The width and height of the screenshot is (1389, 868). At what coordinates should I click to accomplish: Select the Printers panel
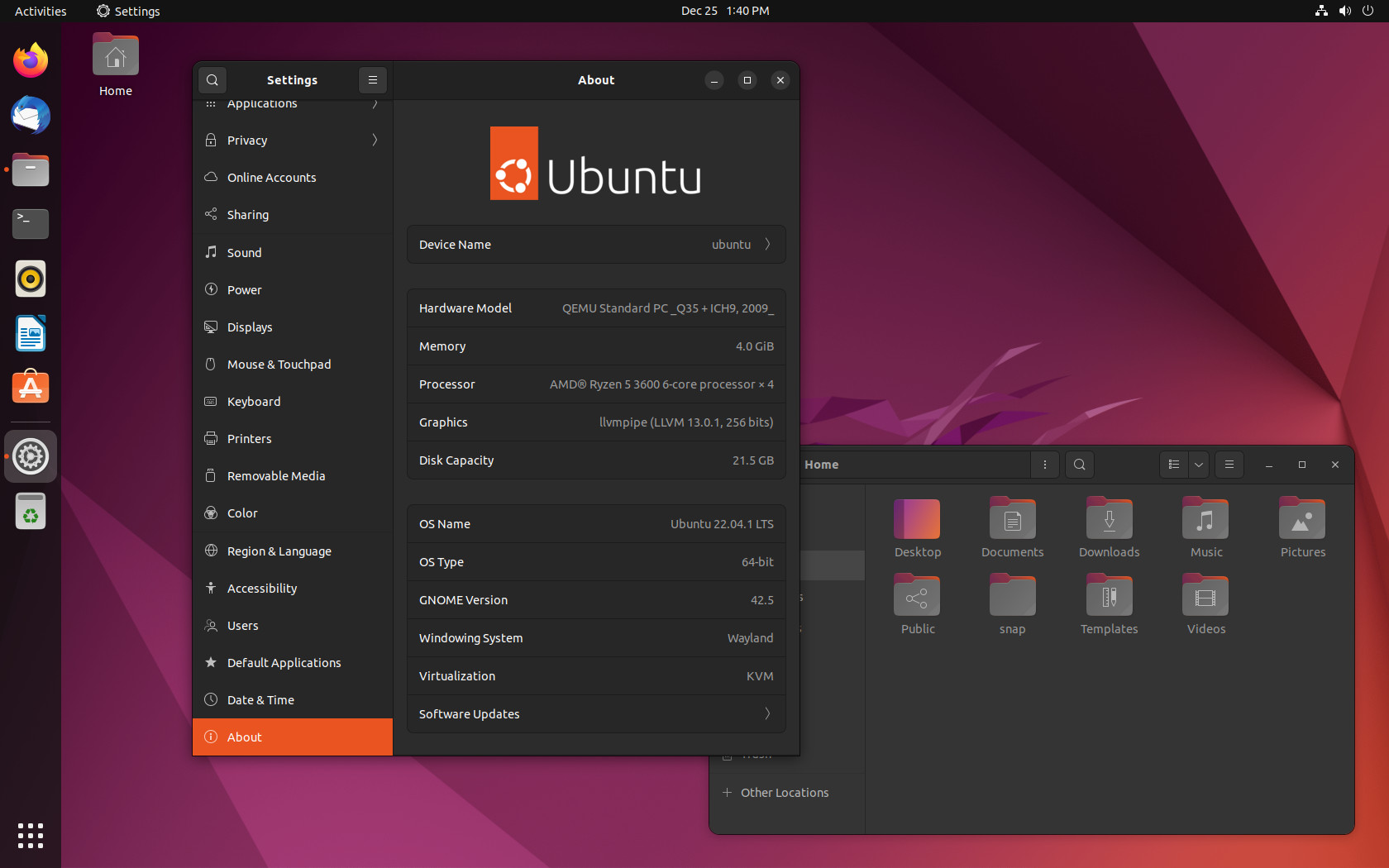coord(293,439)
